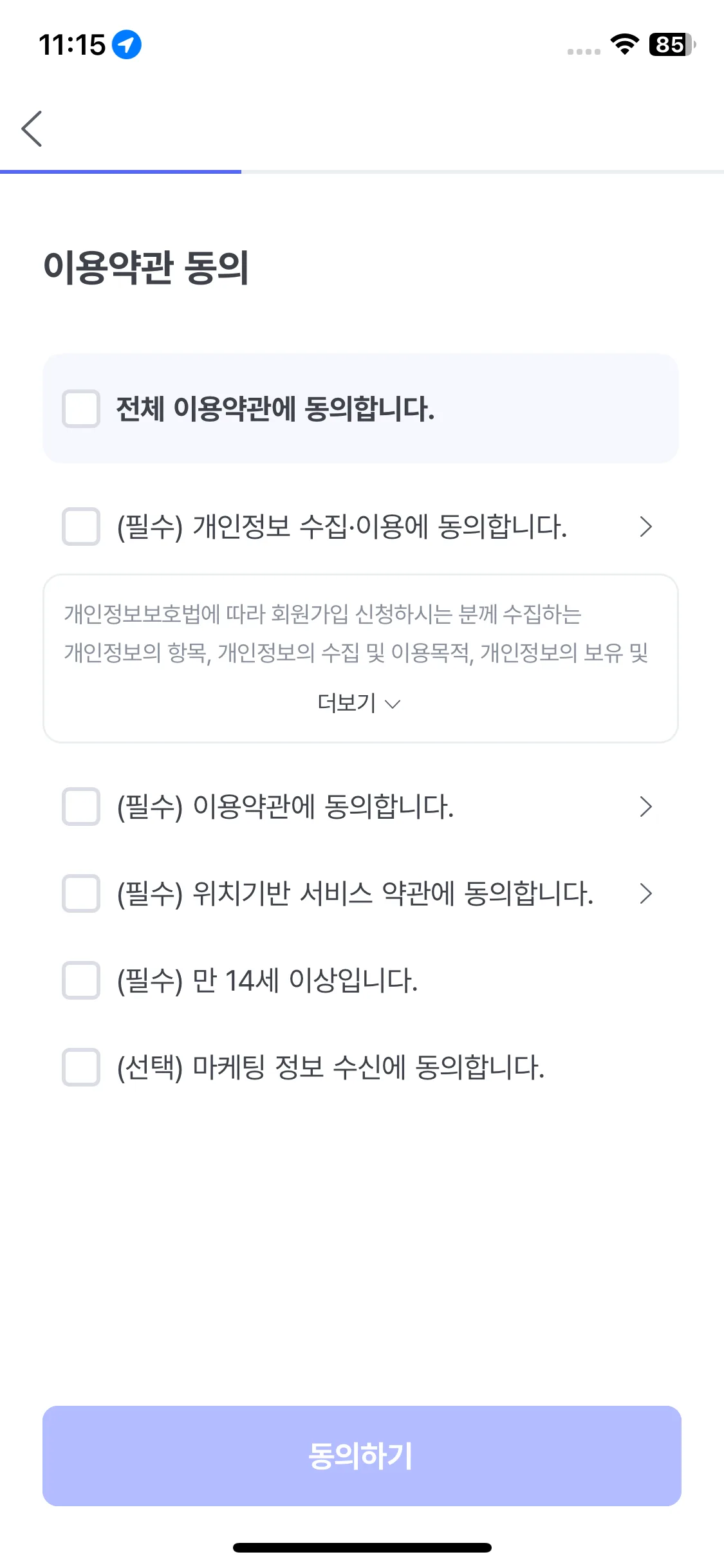Image resolution: width=724 pixels, height=1568 pixels.
Task: Tap the signup progress bar
Action: tap(362, 172)
